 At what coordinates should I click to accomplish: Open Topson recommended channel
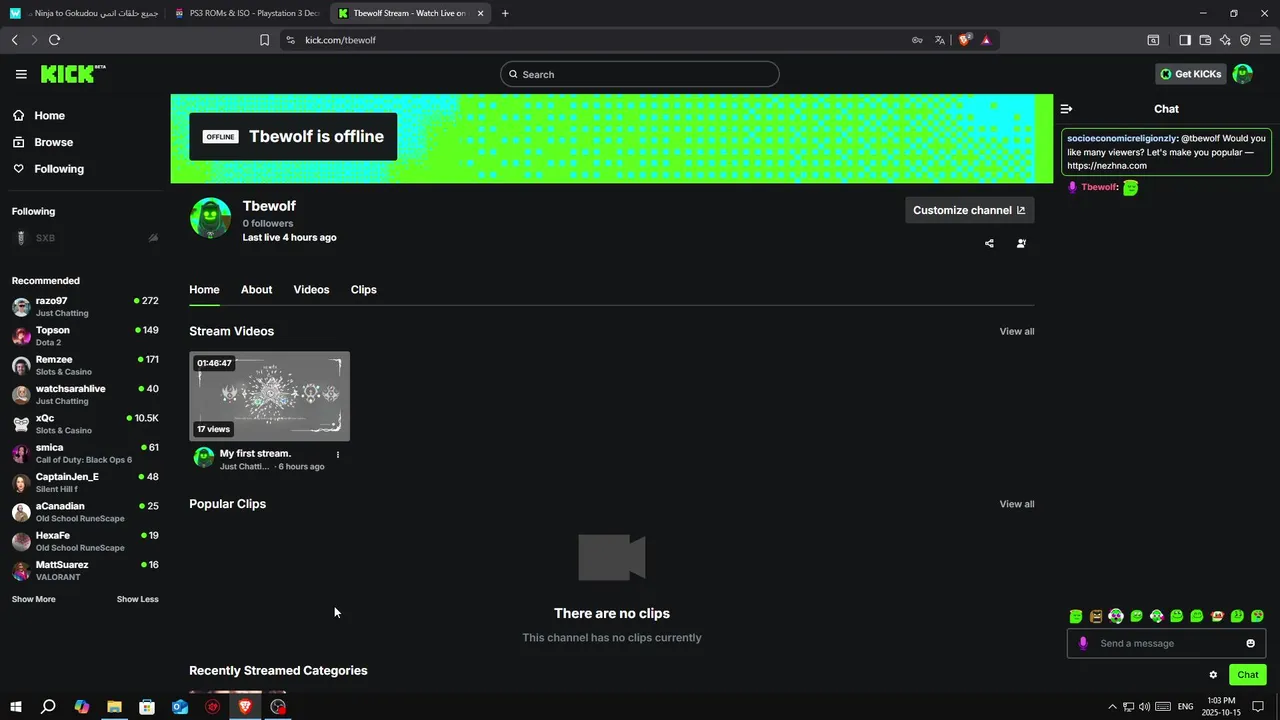point(85,336)
